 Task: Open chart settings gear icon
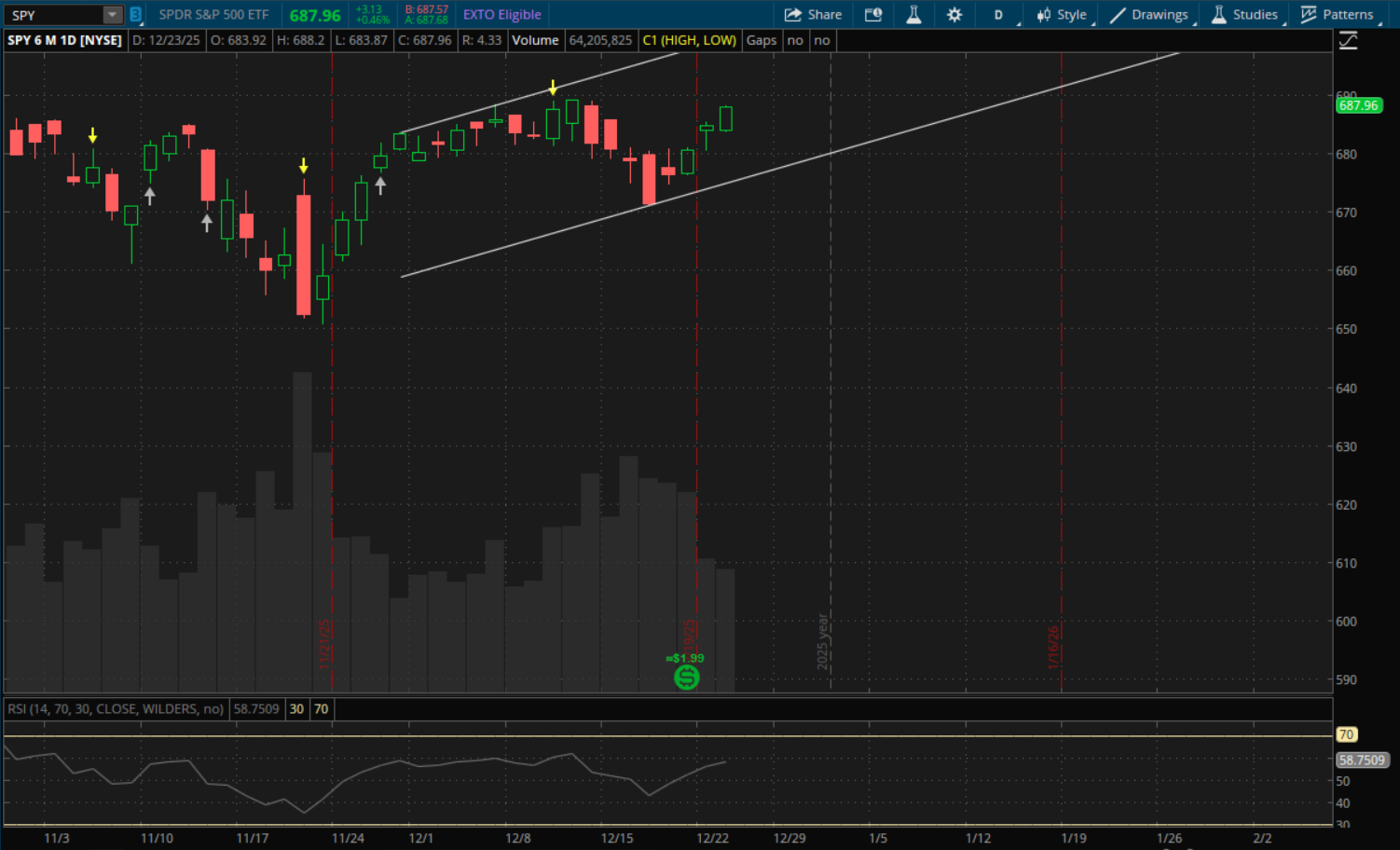954,15
